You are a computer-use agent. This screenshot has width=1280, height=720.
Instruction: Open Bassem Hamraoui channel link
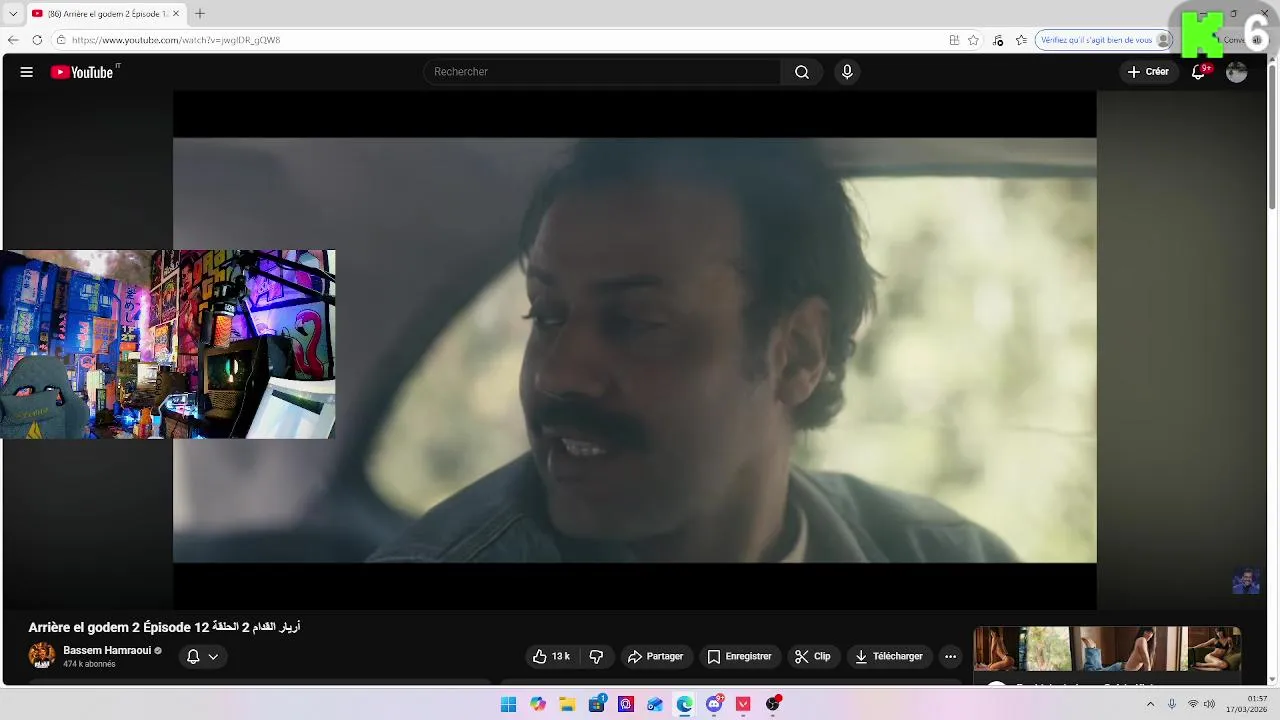coord(107,650)
